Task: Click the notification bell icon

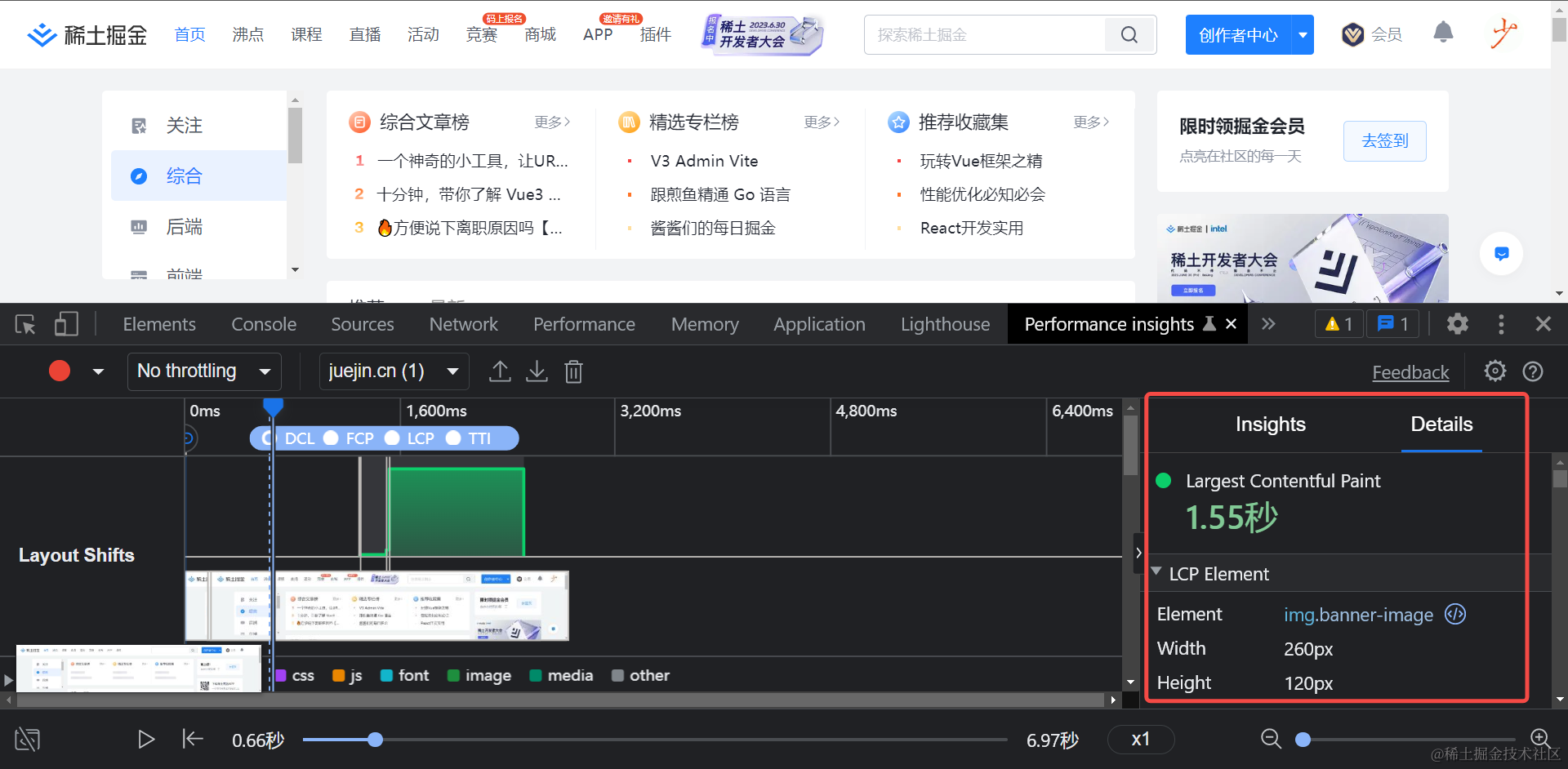Action: tap(1443, 33)
